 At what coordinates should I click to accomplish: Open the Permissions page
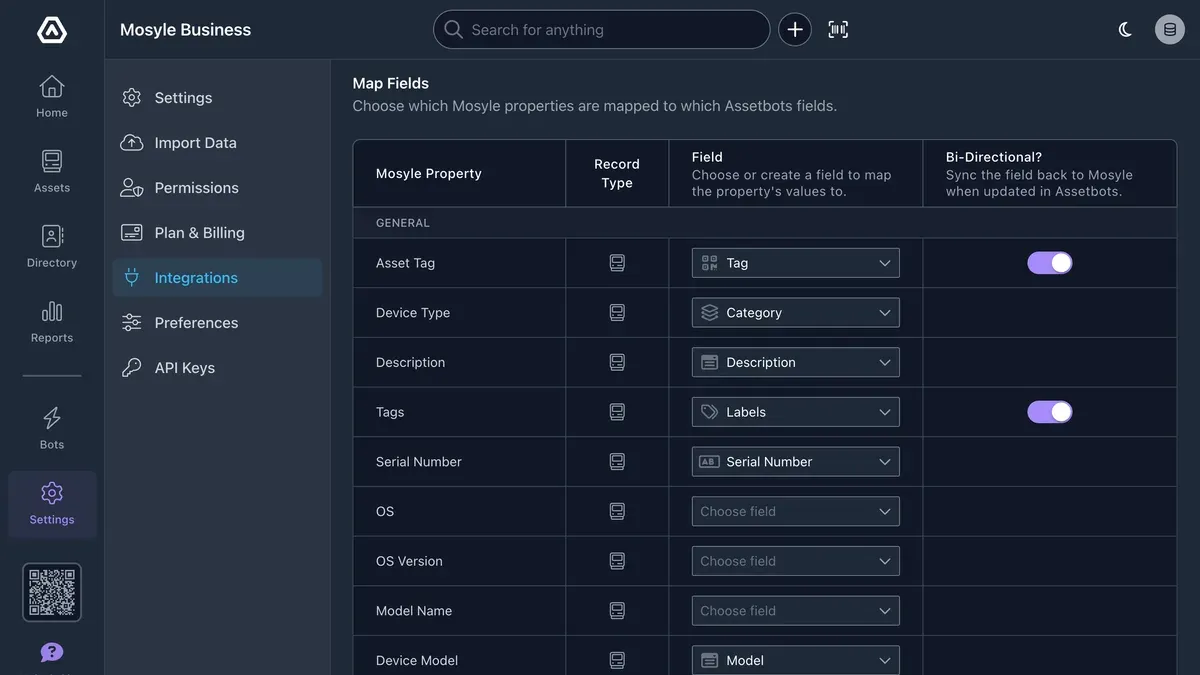tap(217, 188)
